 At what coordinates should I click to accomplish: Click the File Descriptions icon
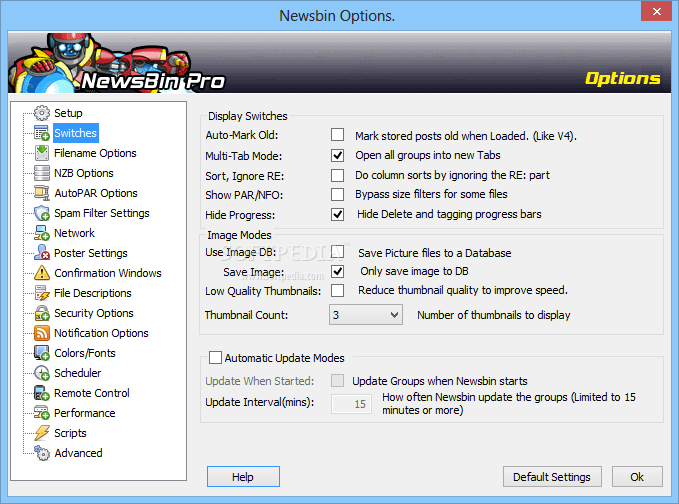point(42,293)
